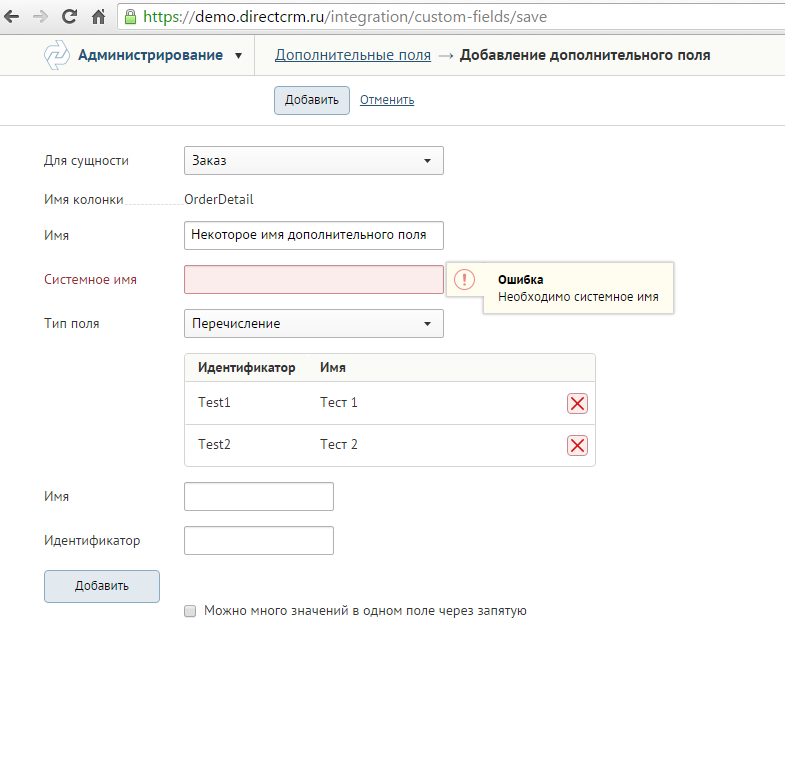This screenshot has height=784, width=785.
Task: Open the Администрирование menu
Action: point(150,55)
